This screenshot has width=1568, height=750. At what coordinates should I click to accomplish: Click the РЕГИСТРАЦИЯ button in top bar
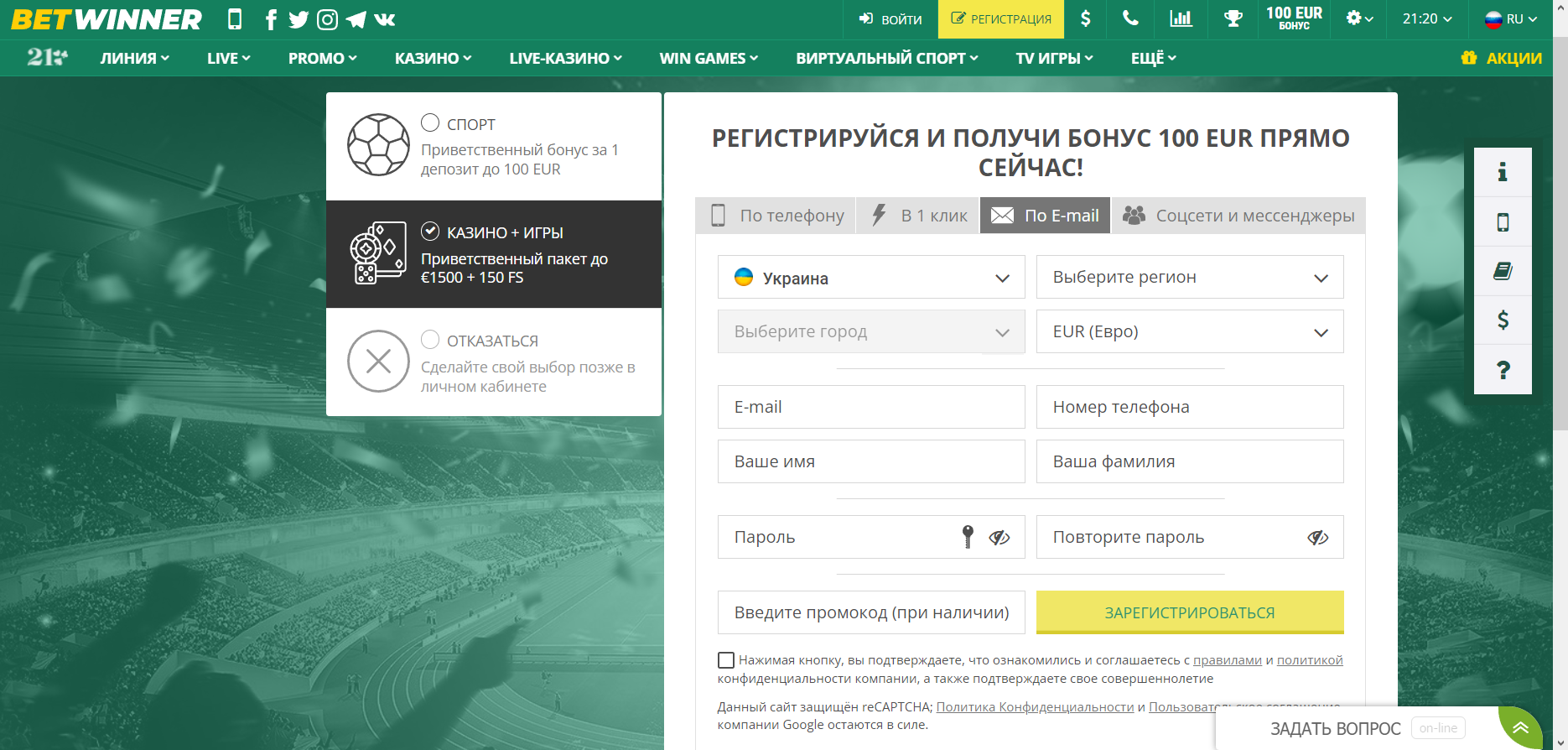coord(1001,18)
